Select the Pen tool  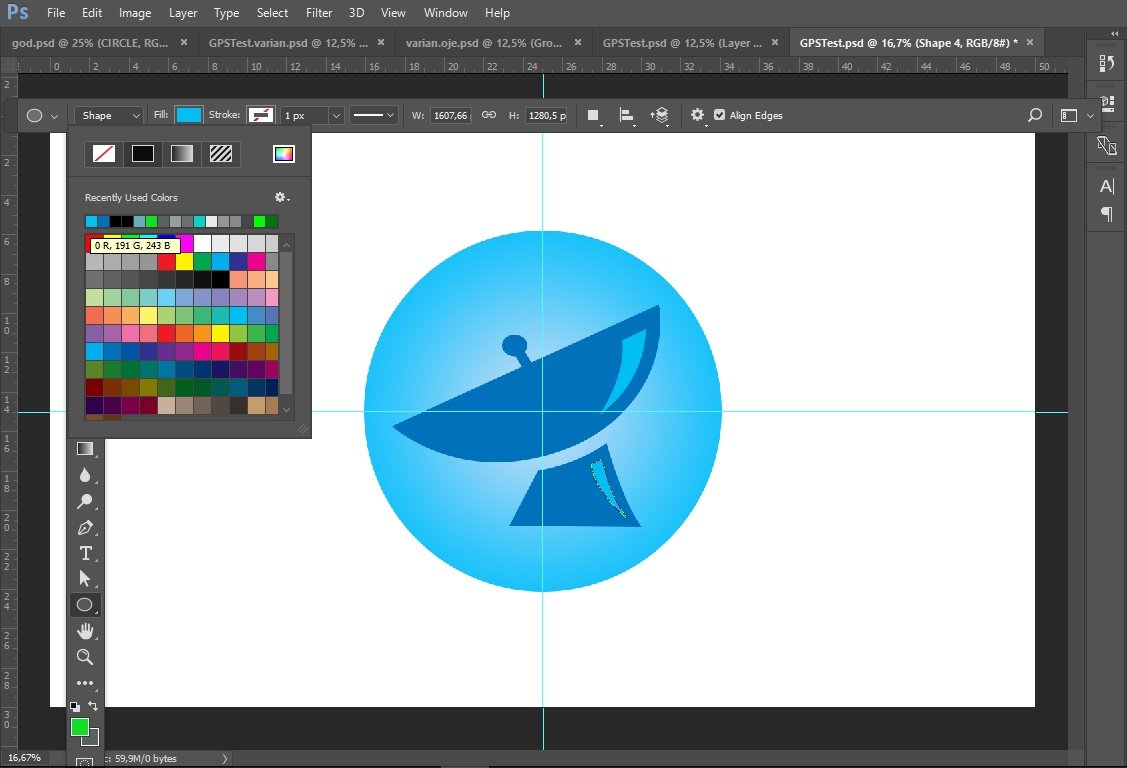[85, 527]
